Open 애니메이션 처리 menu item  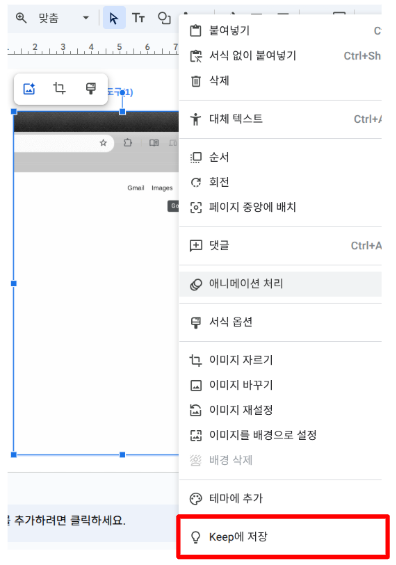click(x=280, y=284)
